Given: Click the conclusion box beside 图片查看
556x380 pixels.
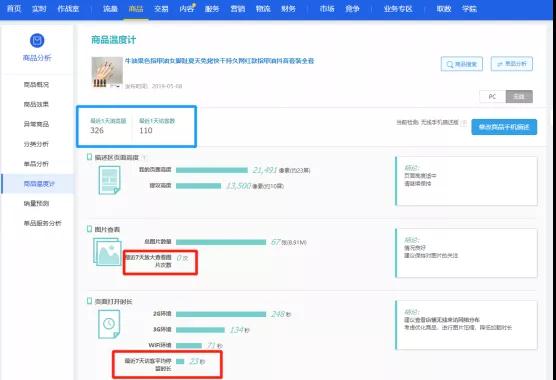Looking at the screenshot, I should (x=466, y=253).
